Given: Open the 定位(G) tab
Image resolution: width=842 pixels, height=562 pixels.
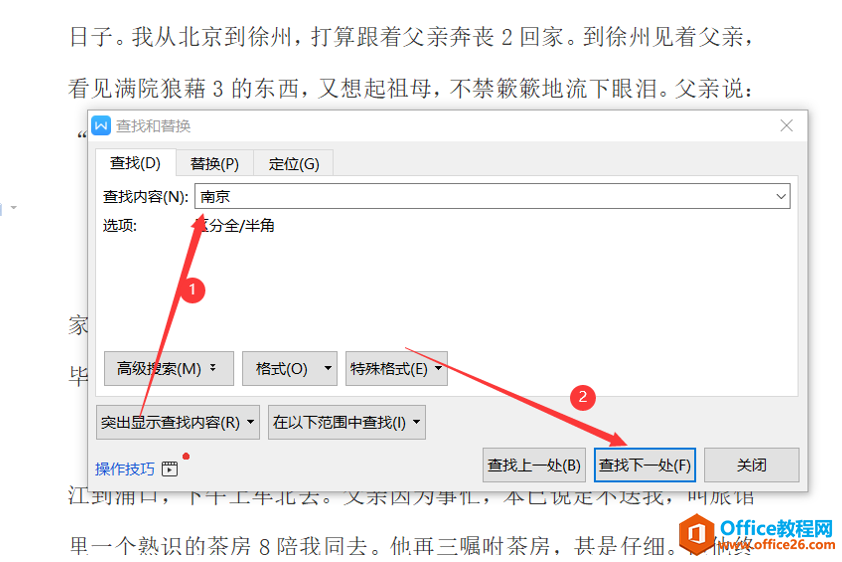Looking at the screenshot, I should pyautogui.click(x=294, y=163).
